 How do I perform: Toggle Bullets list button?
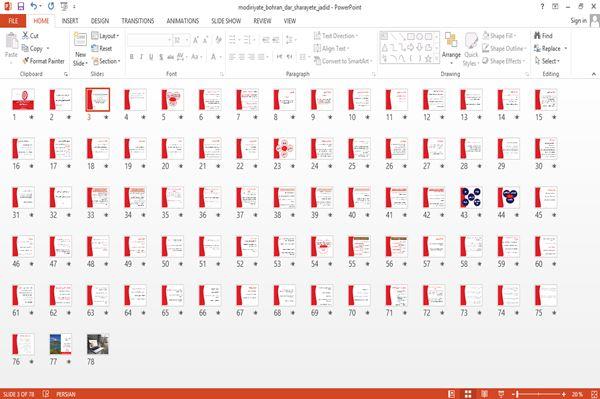[232, 40]
